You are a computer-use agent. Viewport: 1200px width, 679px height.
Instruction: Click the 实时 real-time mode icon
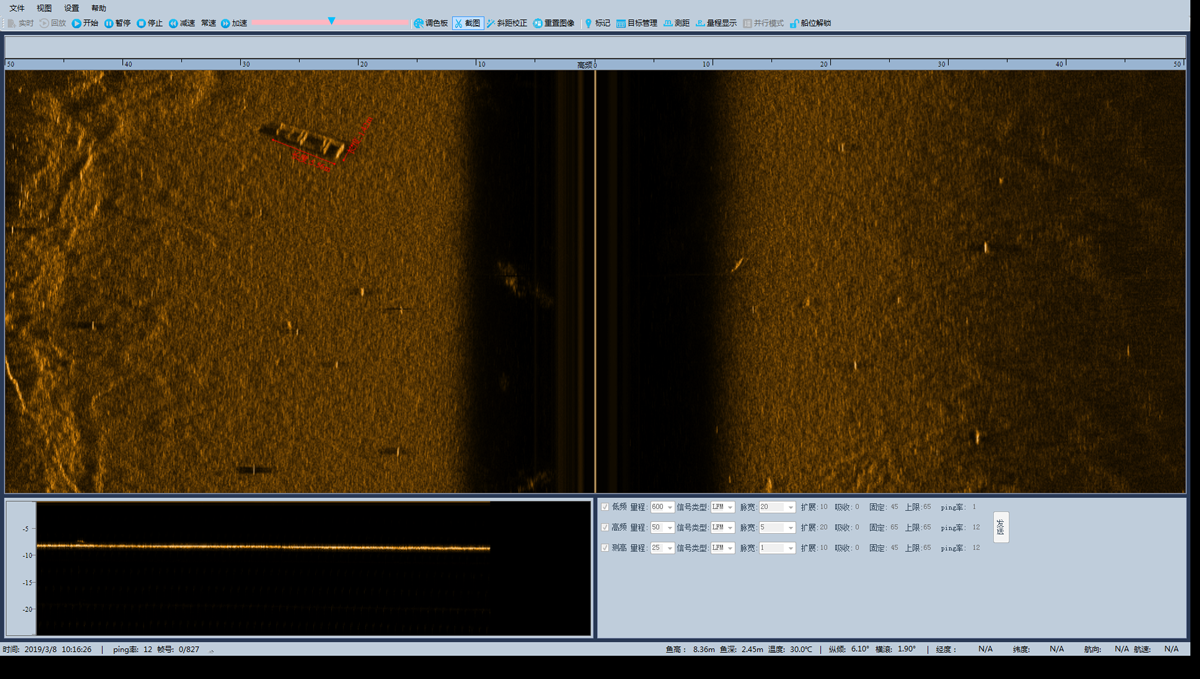(x=12, y=23)
